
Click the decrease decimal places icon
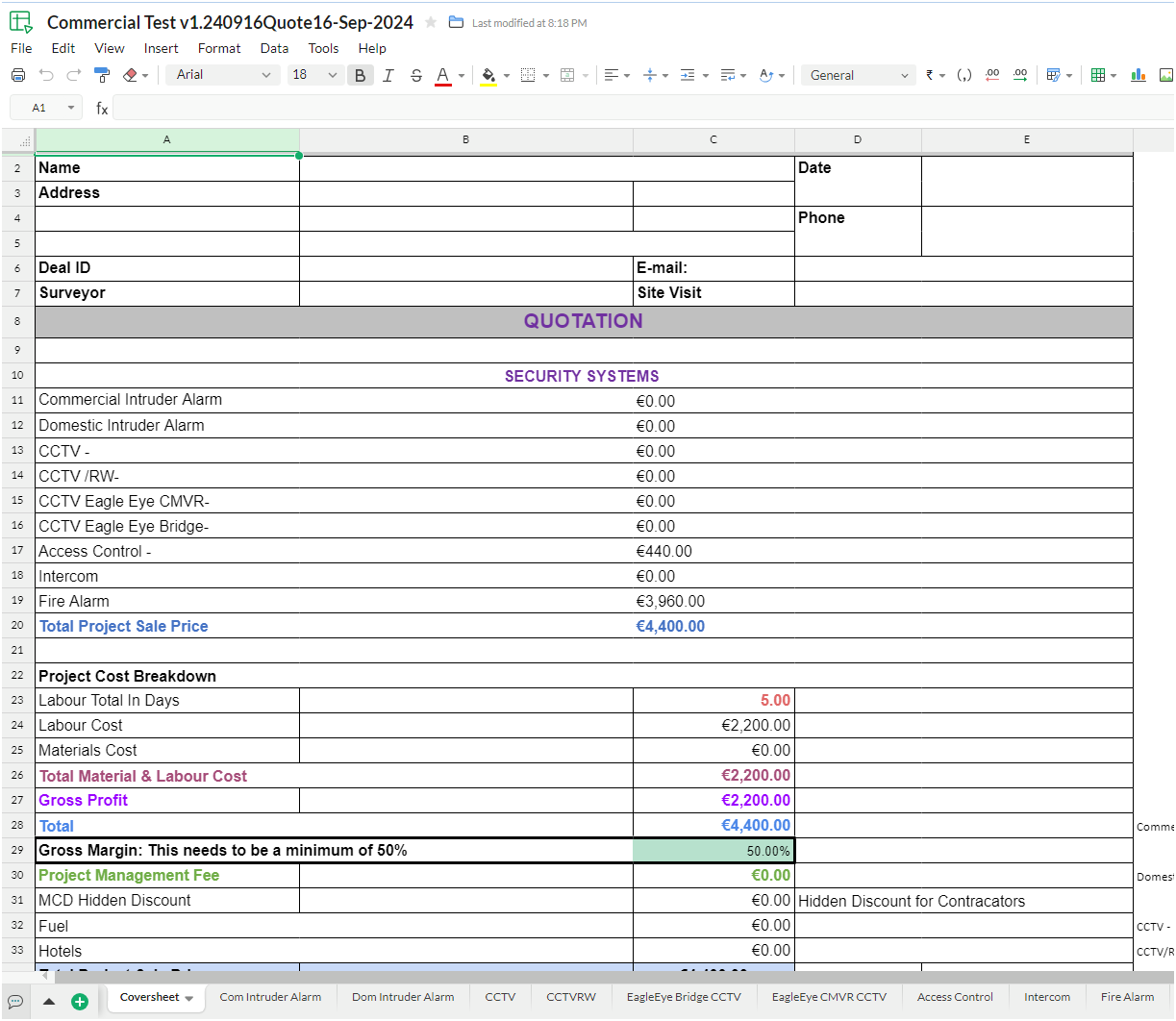click(x=992, y=75)
